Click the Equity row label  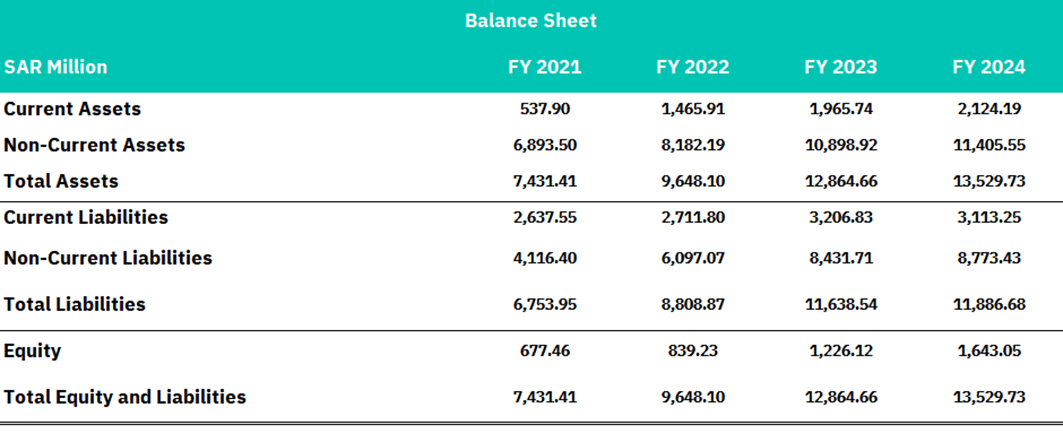click(x=33, y=351)
